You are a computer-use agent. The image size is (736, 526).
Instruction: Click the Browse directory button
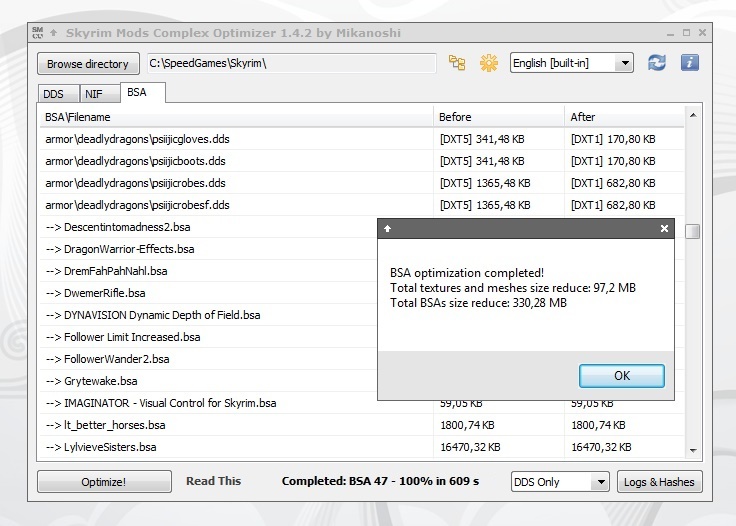88,64
